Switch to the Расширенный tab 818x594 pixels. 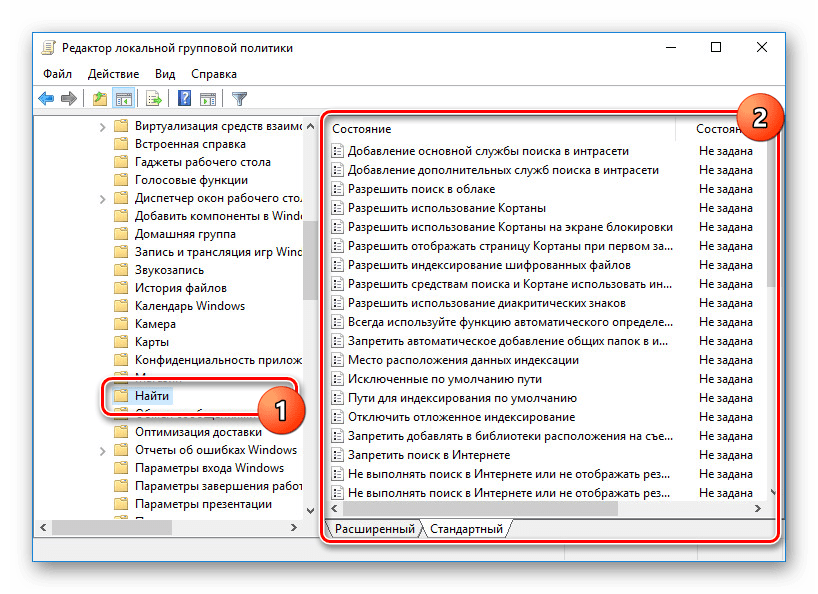[374, 529]
